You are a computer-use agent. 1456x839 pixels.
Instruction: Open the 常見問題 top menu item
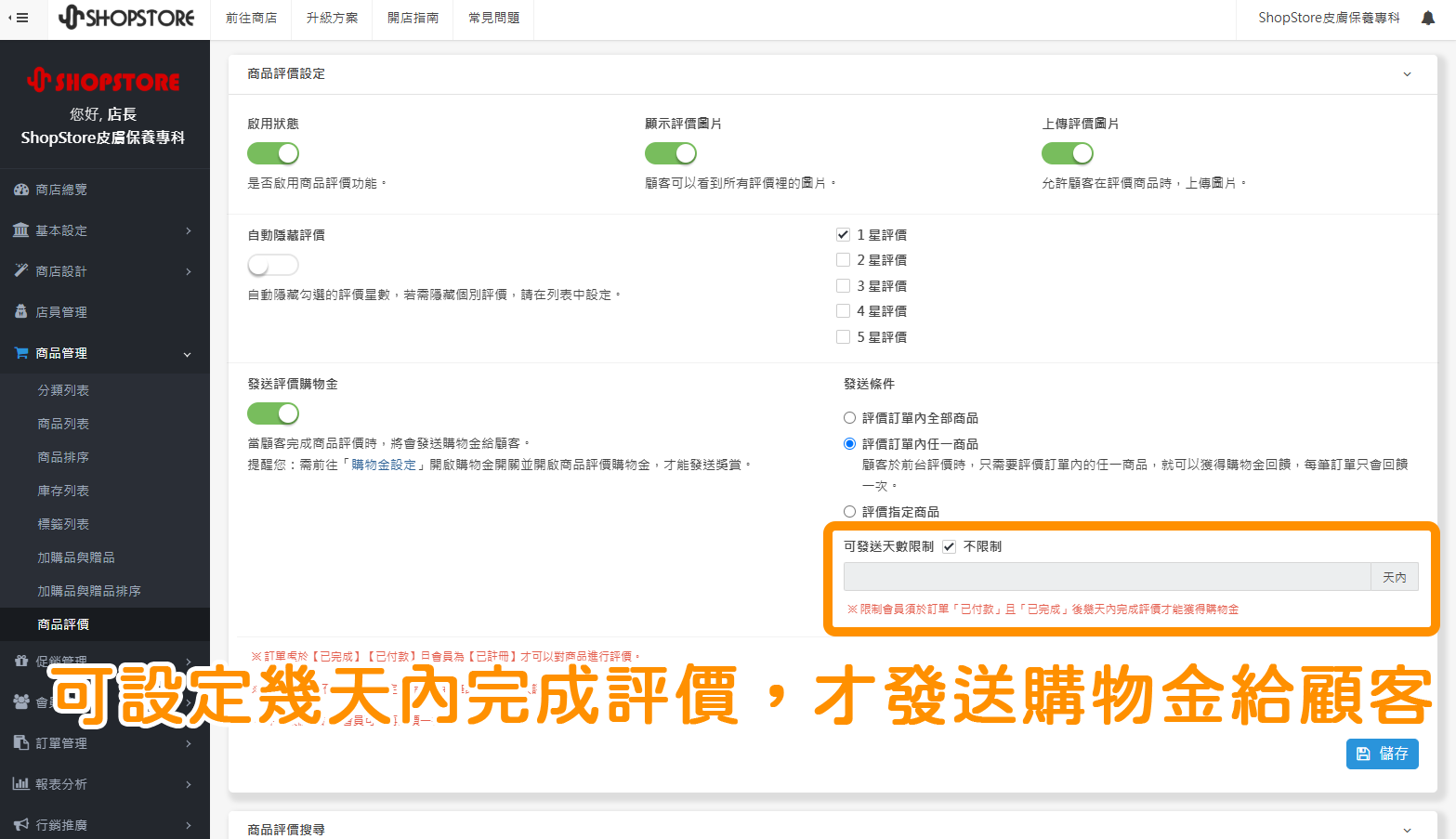[x=494, y=18]
